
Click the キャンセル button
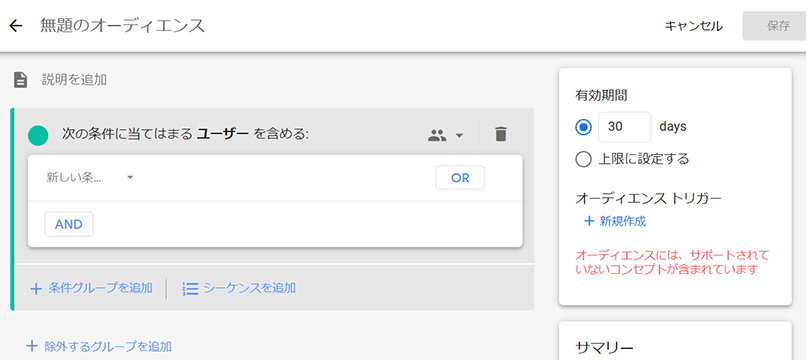pos(693,26)
